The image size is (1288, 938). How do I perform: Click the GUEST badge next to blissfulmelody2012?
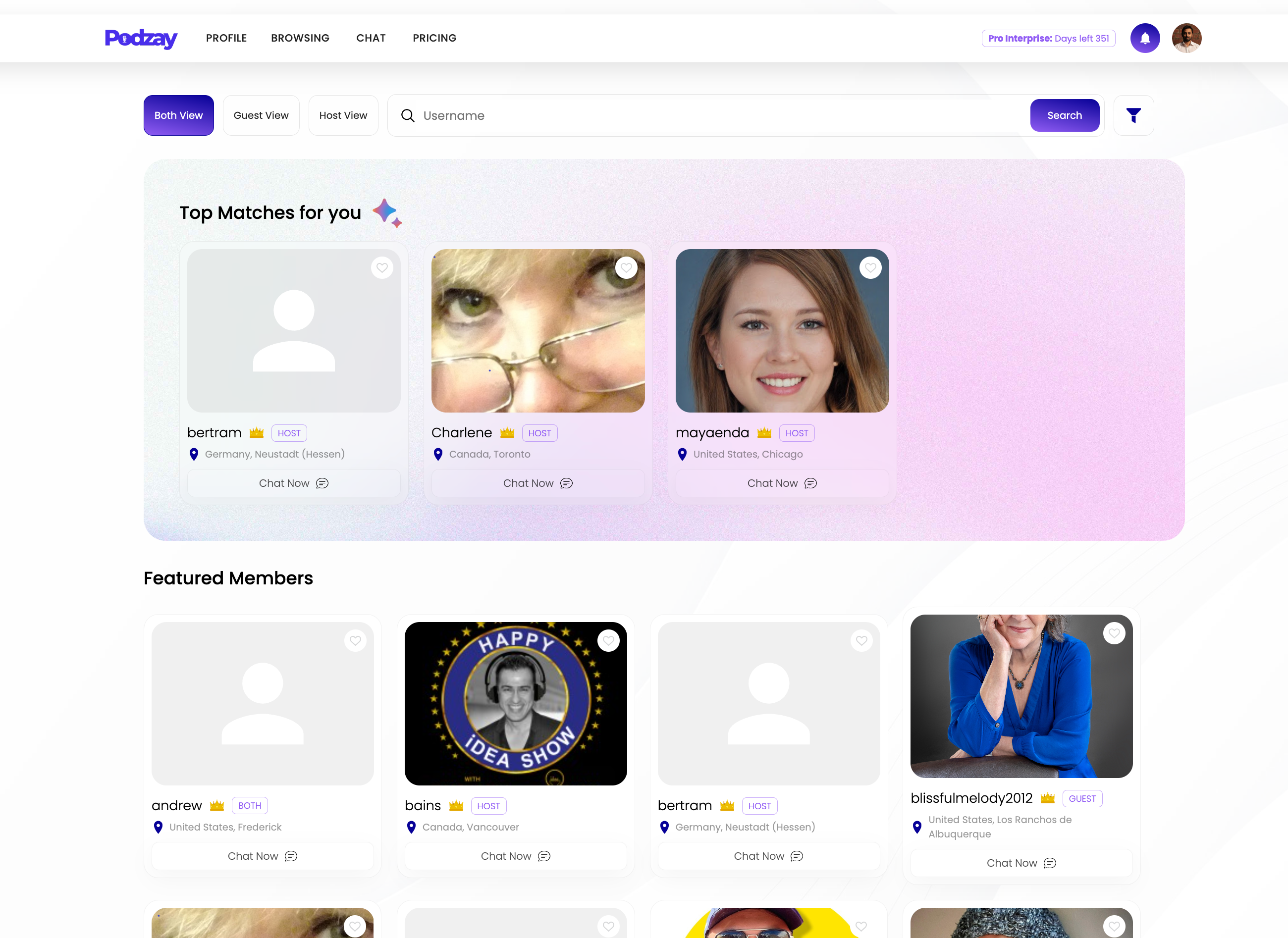1082,798
